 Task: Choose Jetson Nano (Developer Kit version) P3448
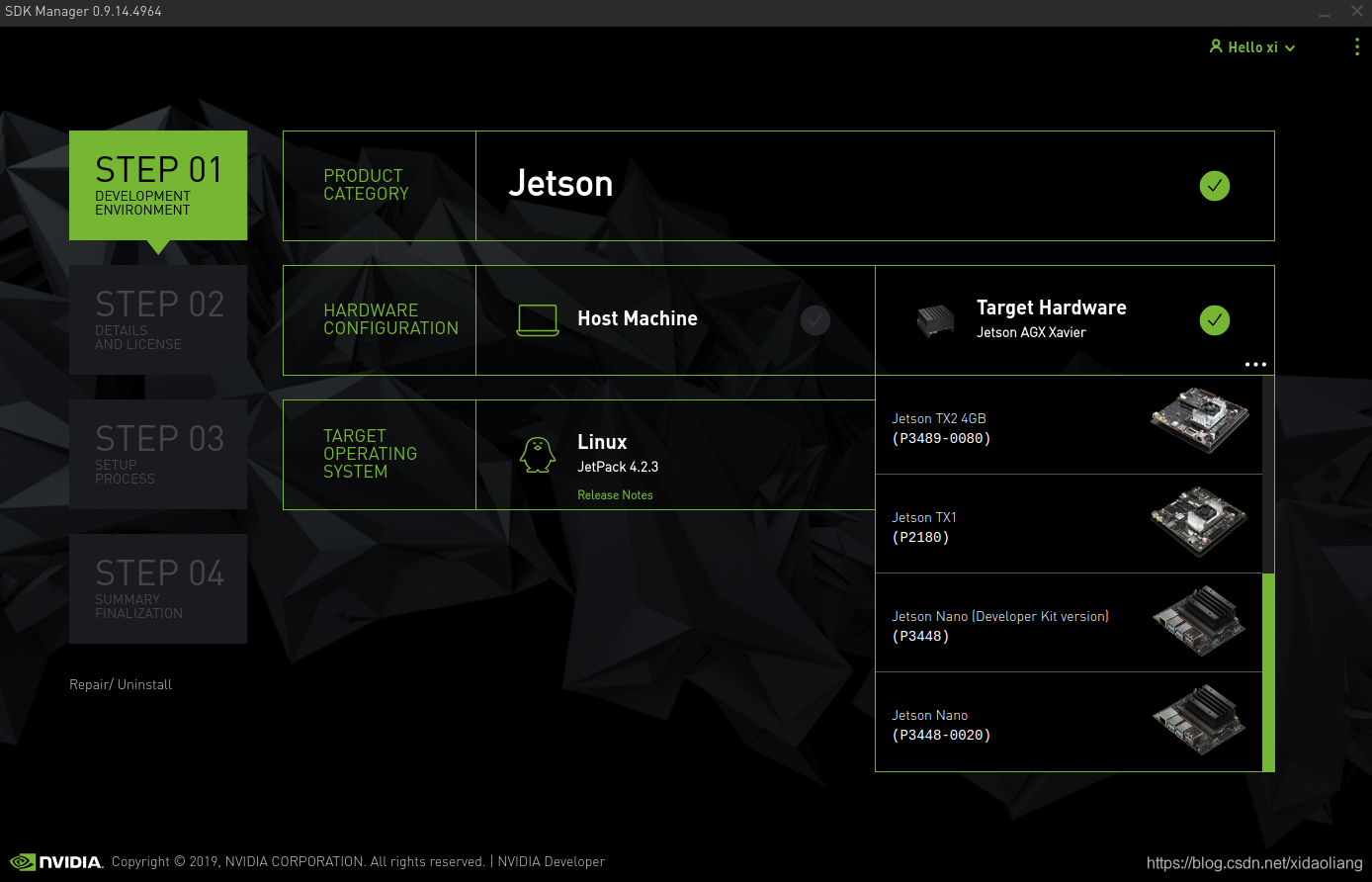coord(1069,623)
